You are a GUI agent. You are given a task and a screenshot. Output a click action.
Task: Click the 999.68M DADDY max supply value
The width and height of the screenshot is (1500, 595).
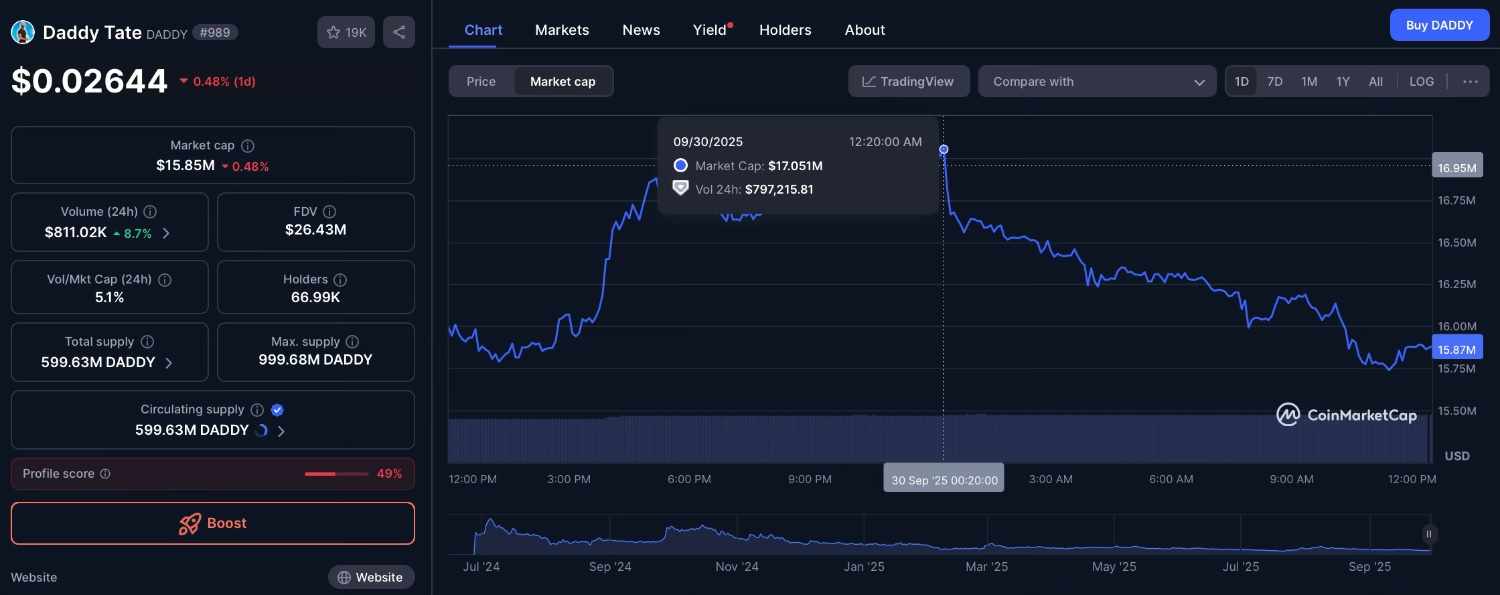coord(316,360)
